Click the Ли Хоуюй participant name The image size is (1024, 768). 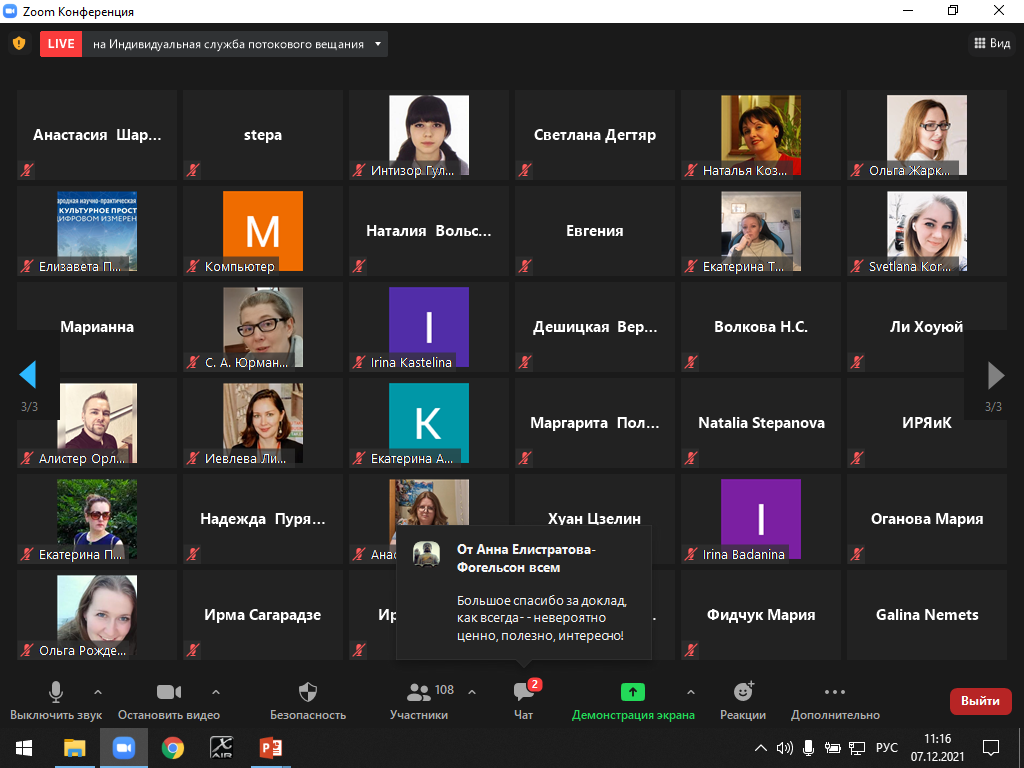927,327
